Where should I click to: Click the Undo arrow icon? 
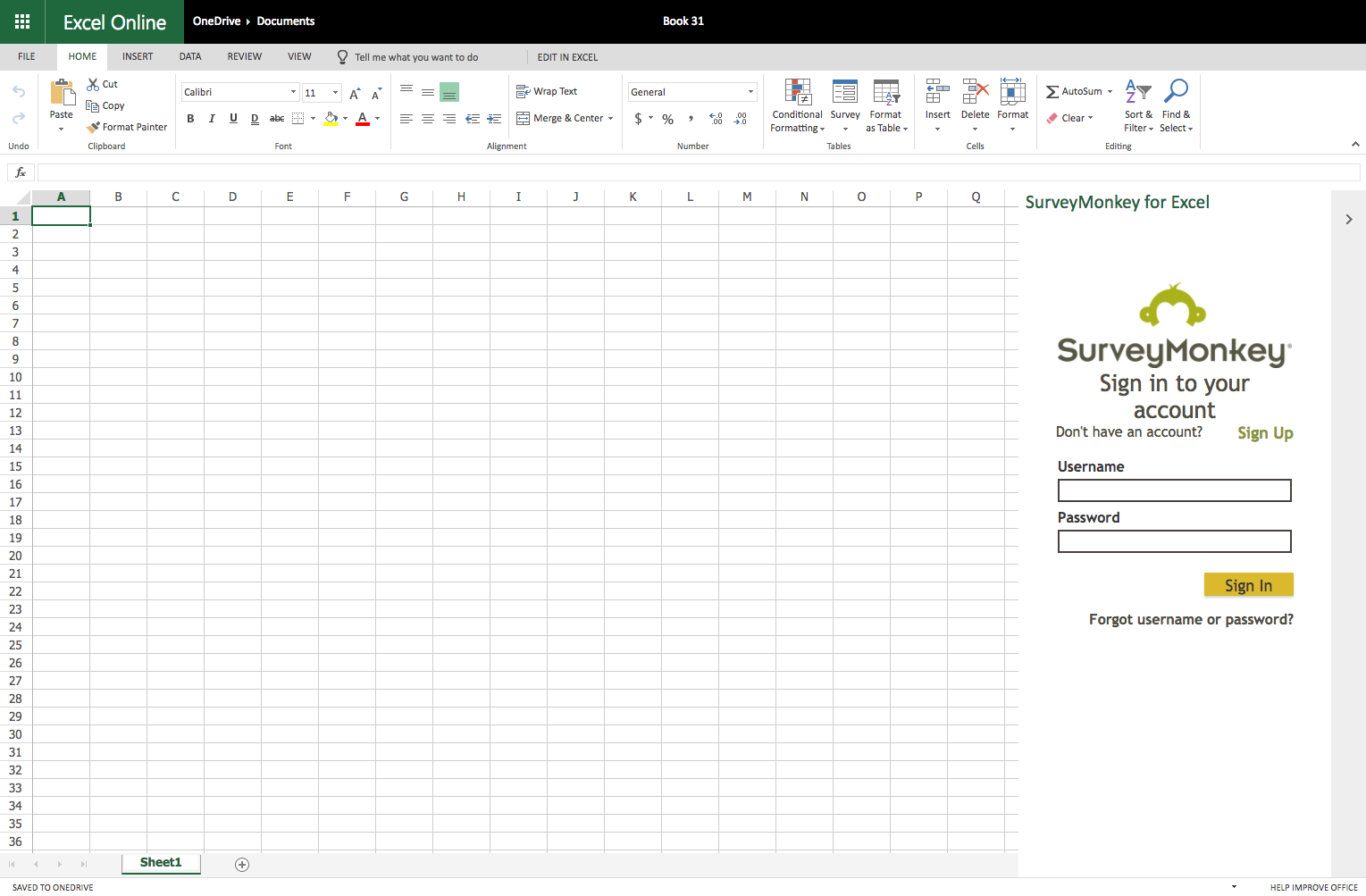coord(19,91)
